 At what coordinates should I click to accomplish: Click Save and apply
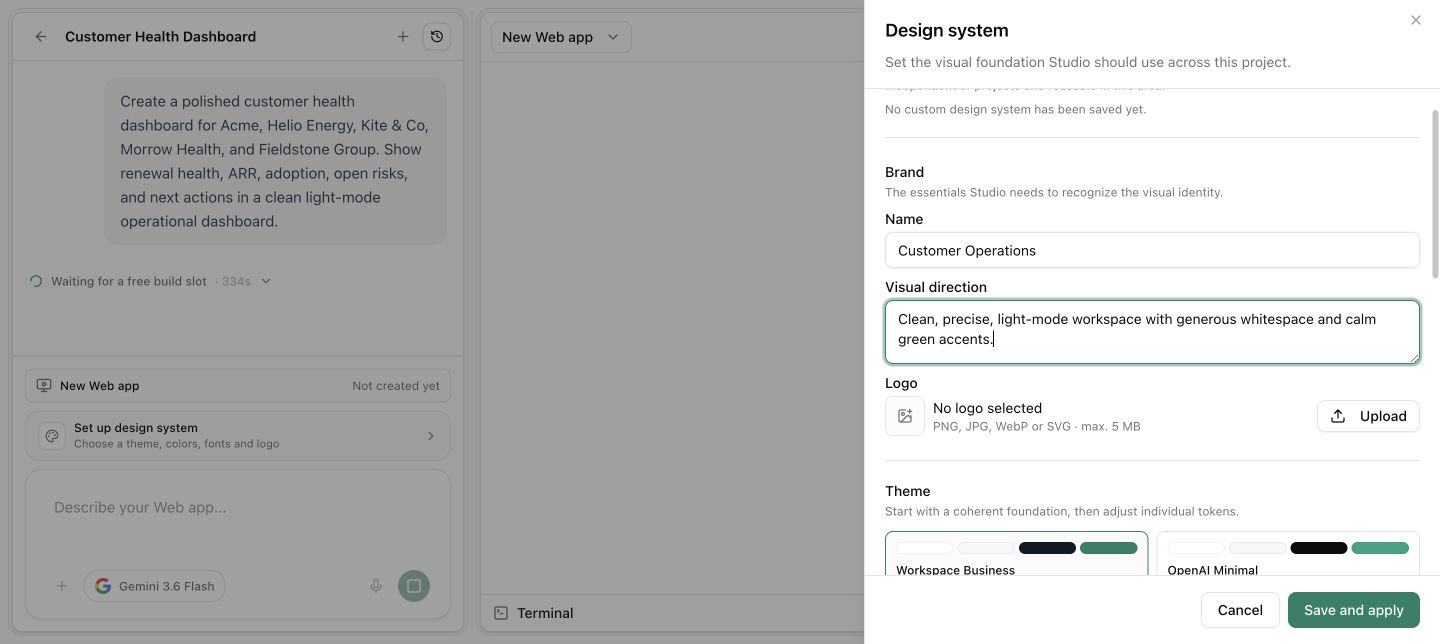1354,610
